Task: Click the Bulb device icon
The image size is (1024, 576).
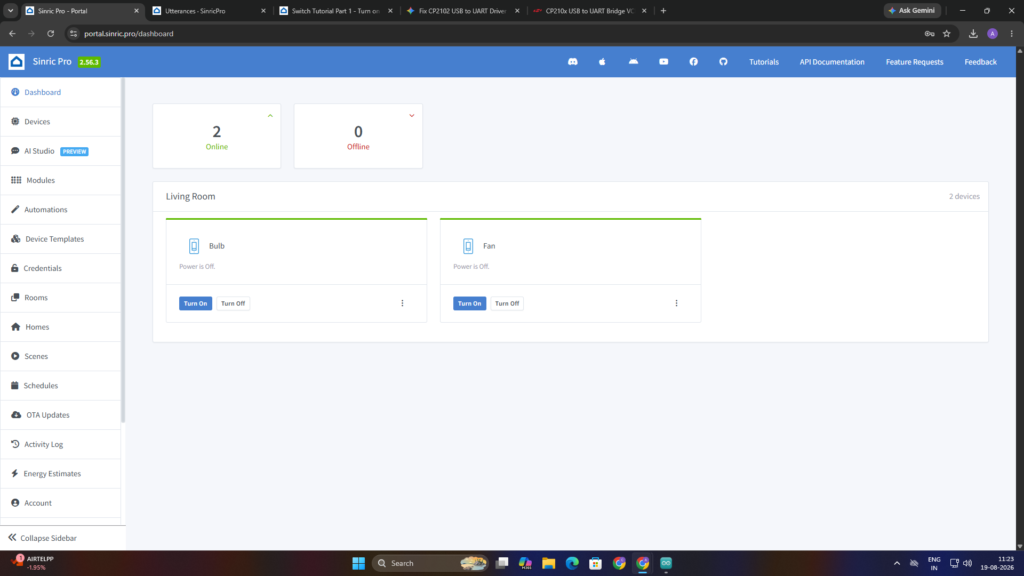Action: 194,246
